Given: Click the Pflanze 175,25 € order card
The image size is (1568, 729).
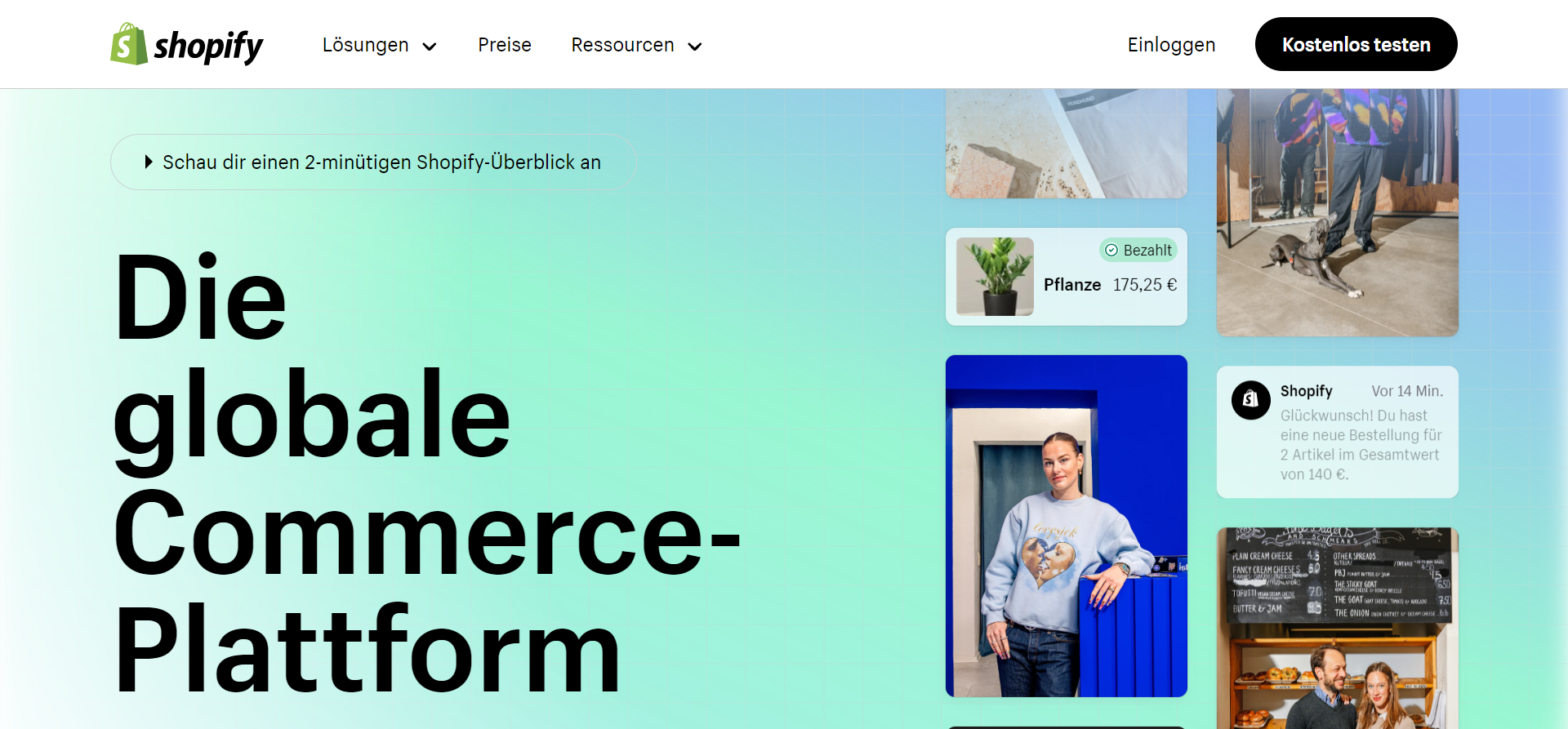Looking at the screenshot, I should (1067, 277).
